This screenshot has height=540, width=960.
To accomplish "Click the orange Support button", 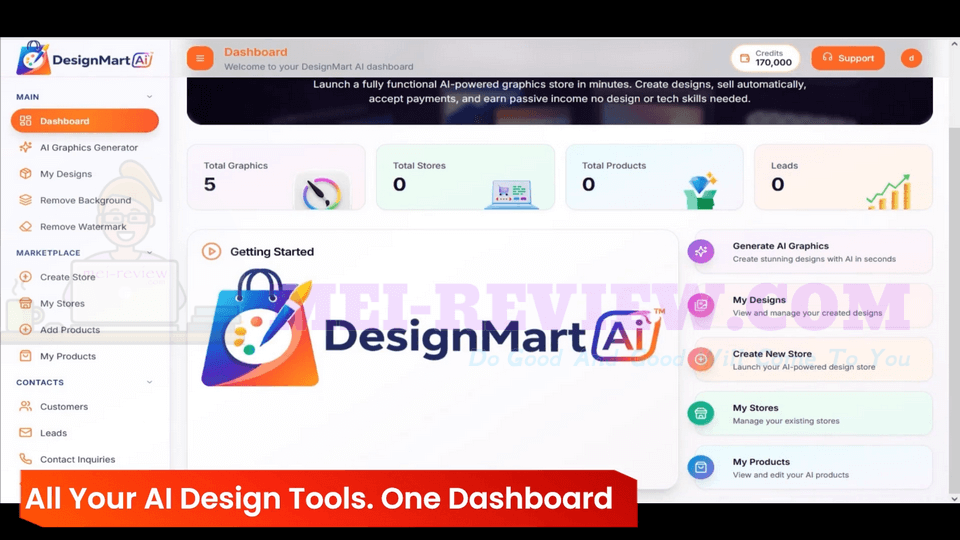I will 848,58.
